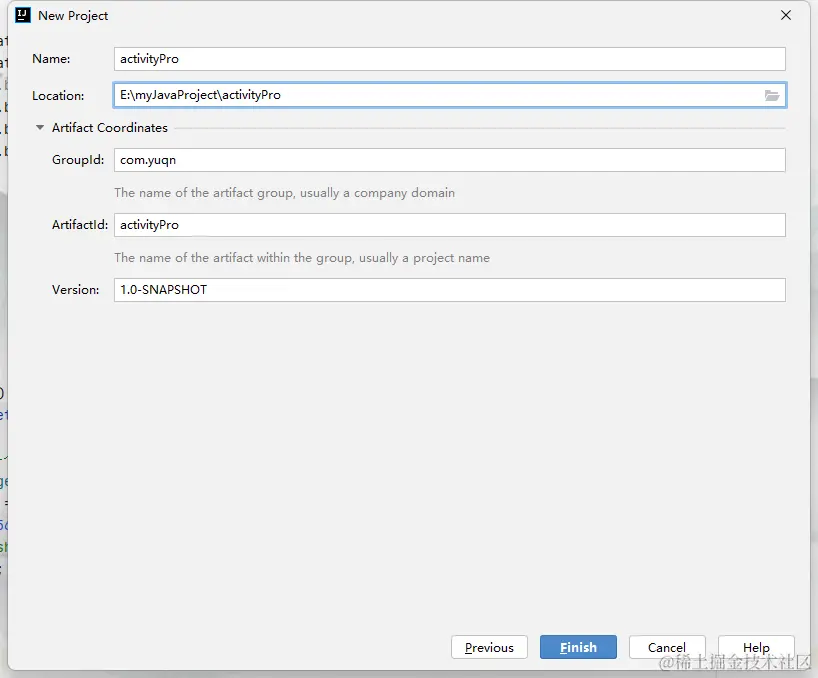This screenshot has width=818, height=678.
Task: Click the Name label
Action: click(x=51, y=59)
